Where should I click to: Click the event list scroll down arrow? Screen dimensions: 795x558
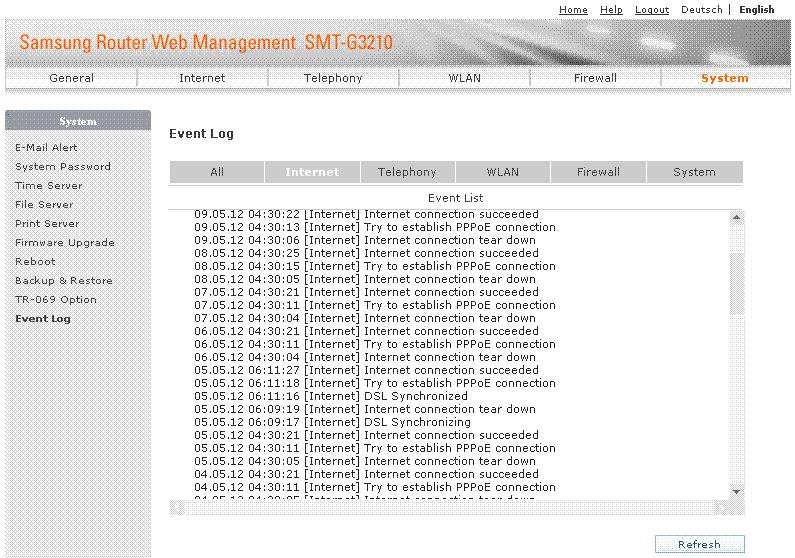click(737, 492)
